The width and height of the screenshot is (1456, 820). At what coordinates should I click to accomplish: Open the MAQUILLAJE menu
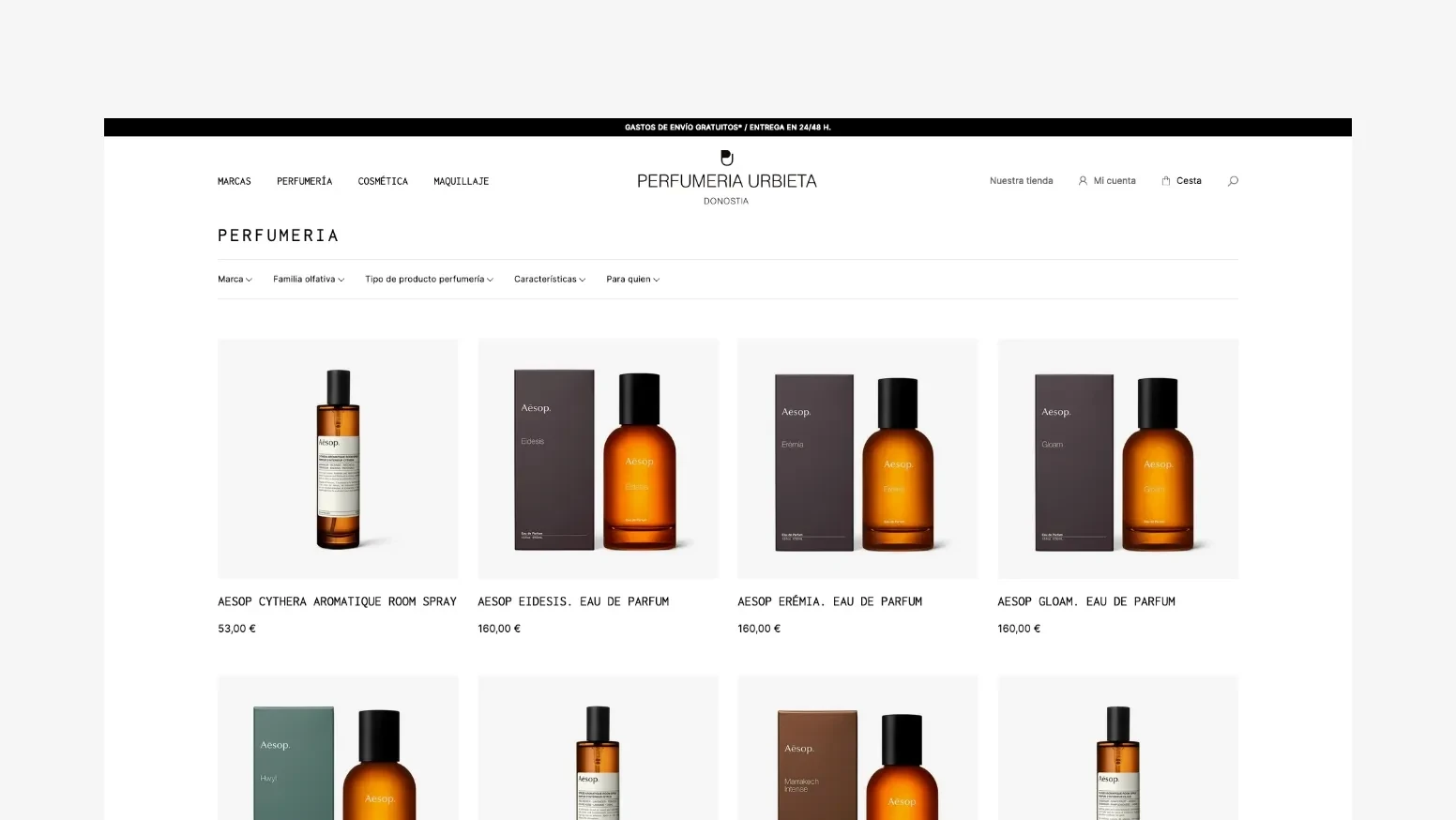pyautogui.click(x=461, y=181)
